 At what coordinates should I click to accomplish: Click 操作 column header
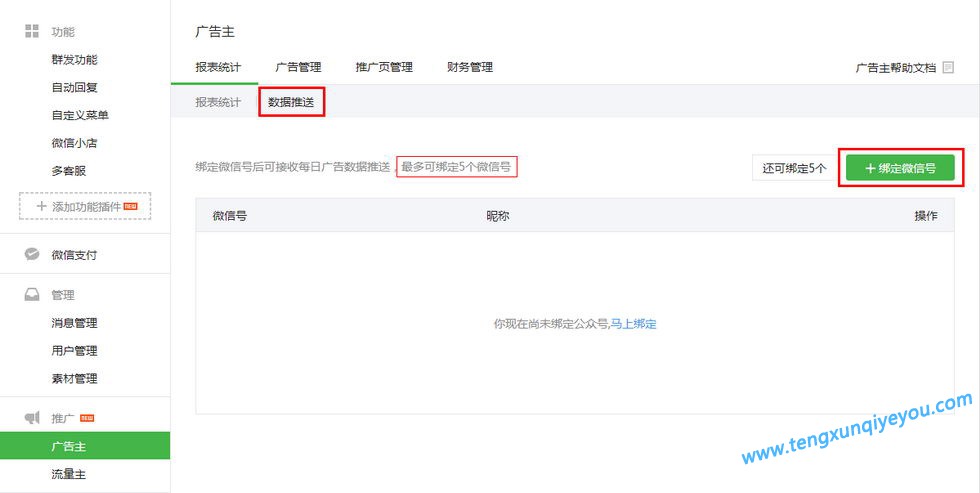pos(926,216)
